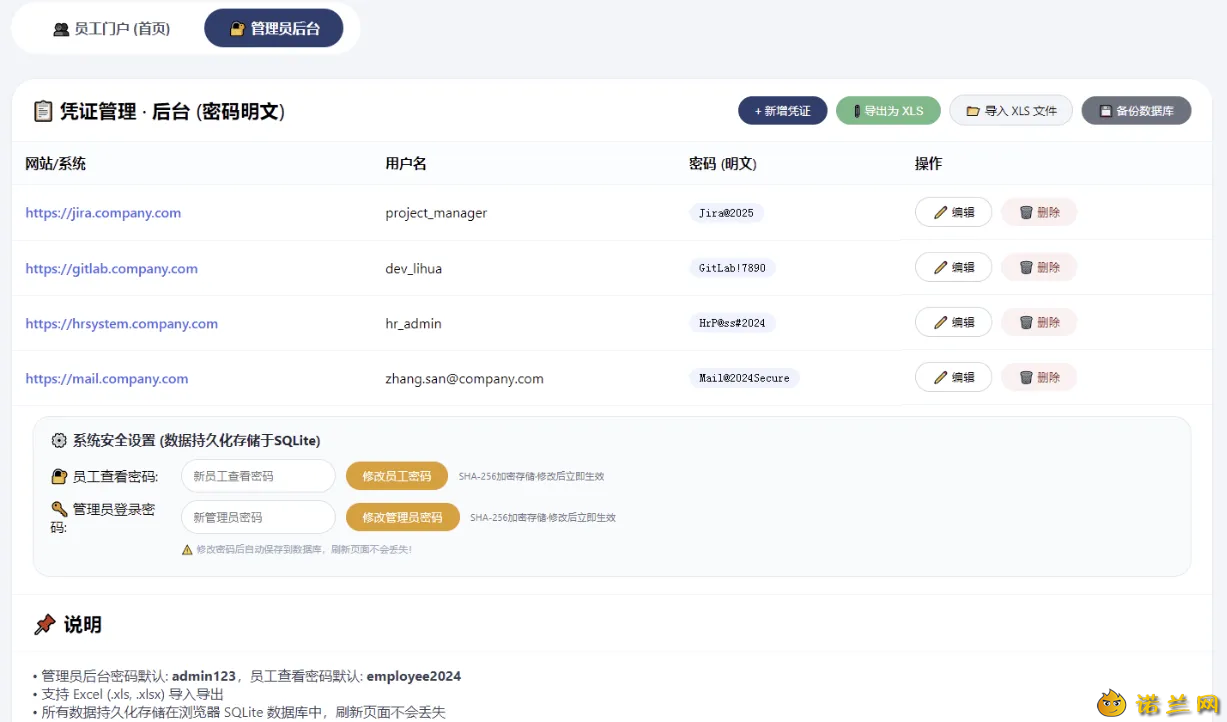This screenshot has width=1227, height=722.
Task: Edit the project_manager credential row
Action: [x=953, y=212]
